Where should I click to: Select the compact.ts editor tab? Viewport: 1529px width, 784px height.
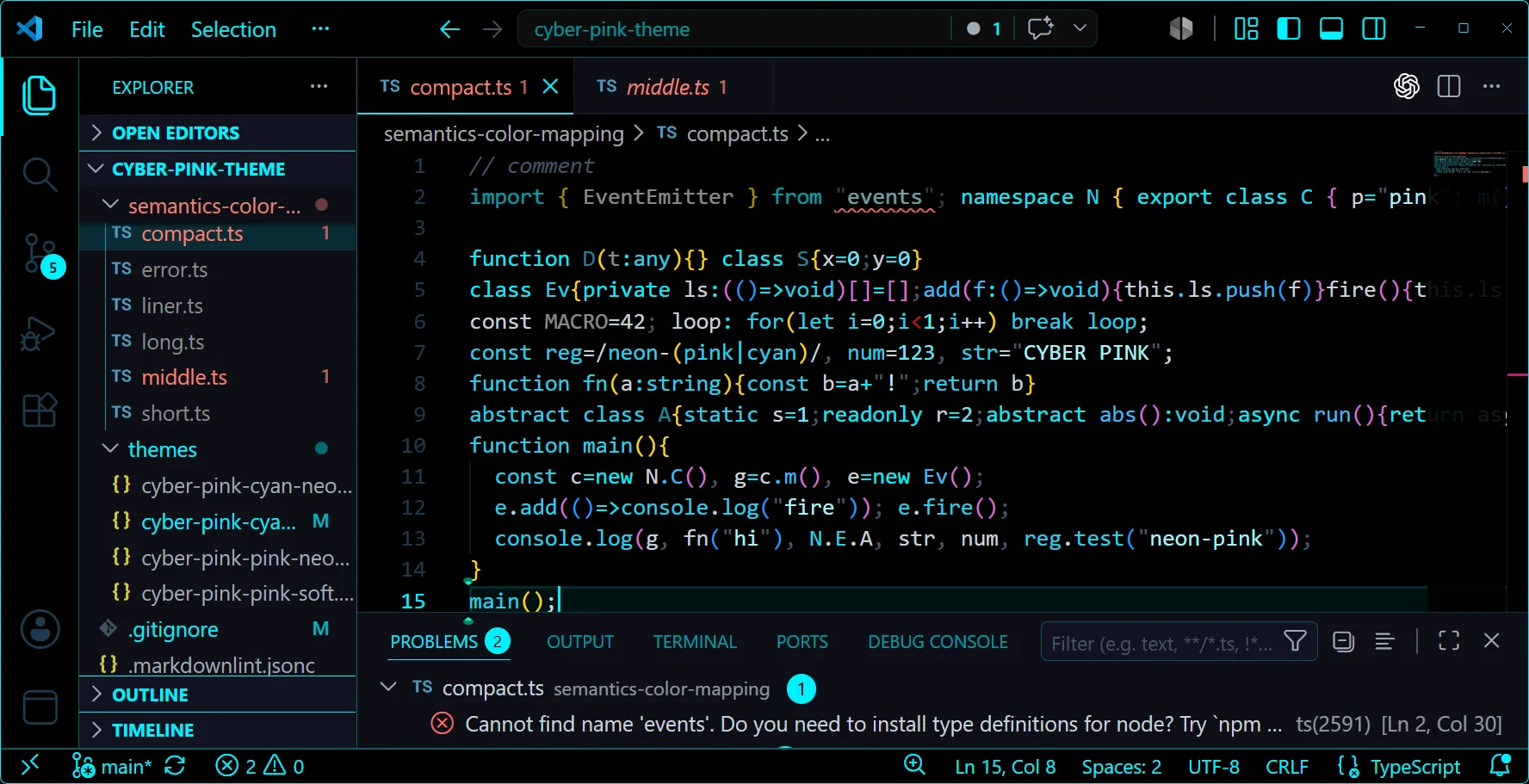pyautogui.click(x=465, y=87)
